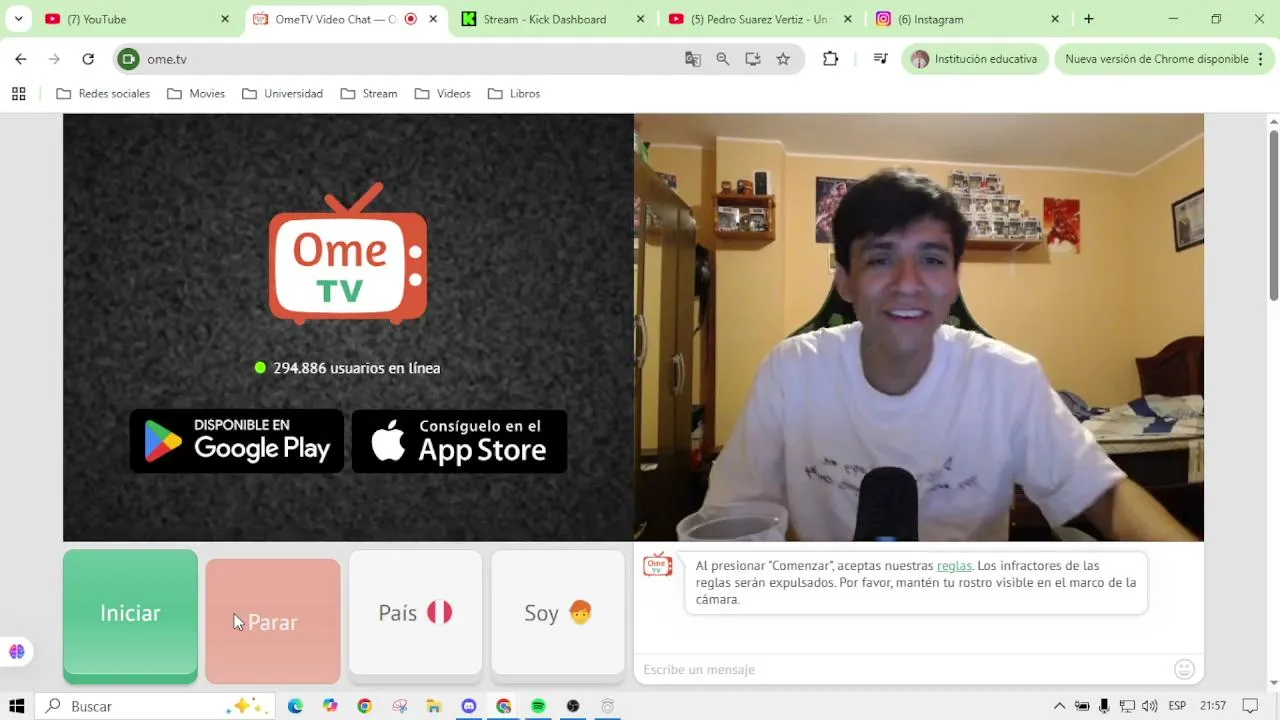The image size is (1280, 720).
Task: Click the taskbar Buscar search box
Action: click(x=155, y=706)
